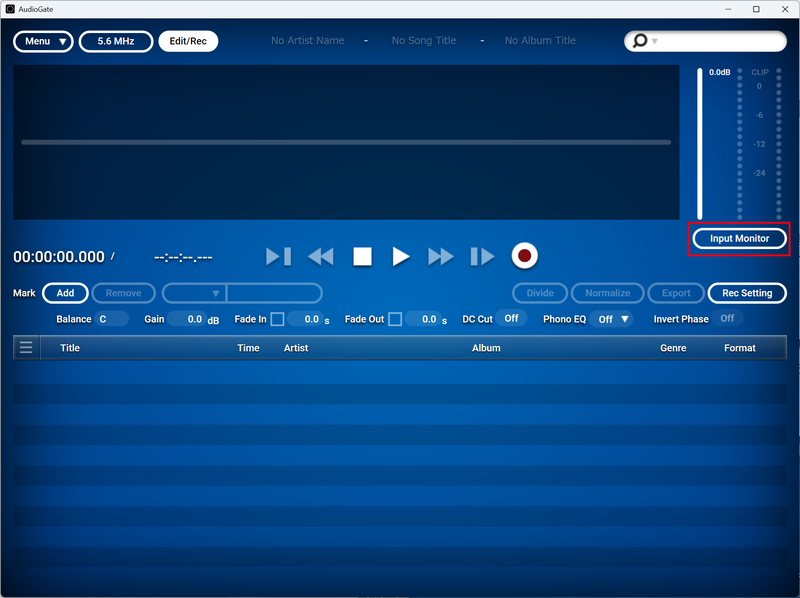The image size is (800, 598).
Task: Toggle the Invert Phase Off switch
Action: coord(727,318)
